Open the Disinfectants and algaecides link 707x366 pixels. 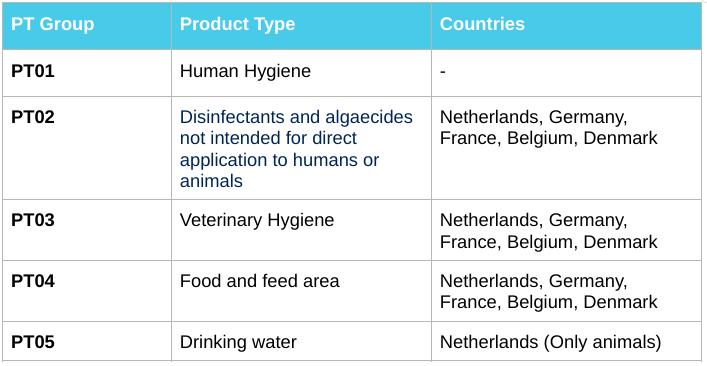click(296, 149)
